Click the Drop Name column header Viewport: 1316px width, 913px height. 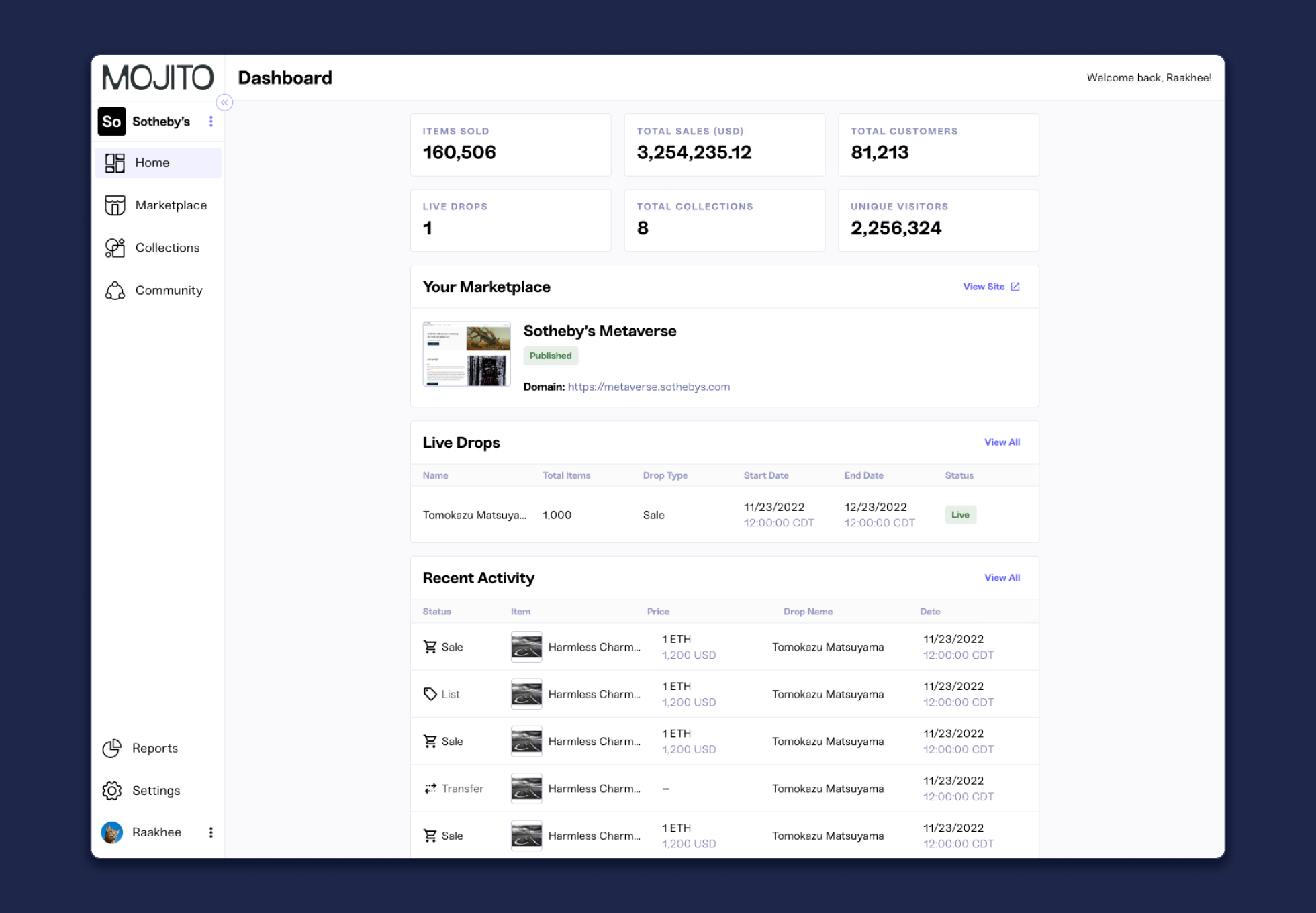pos(808,612)
